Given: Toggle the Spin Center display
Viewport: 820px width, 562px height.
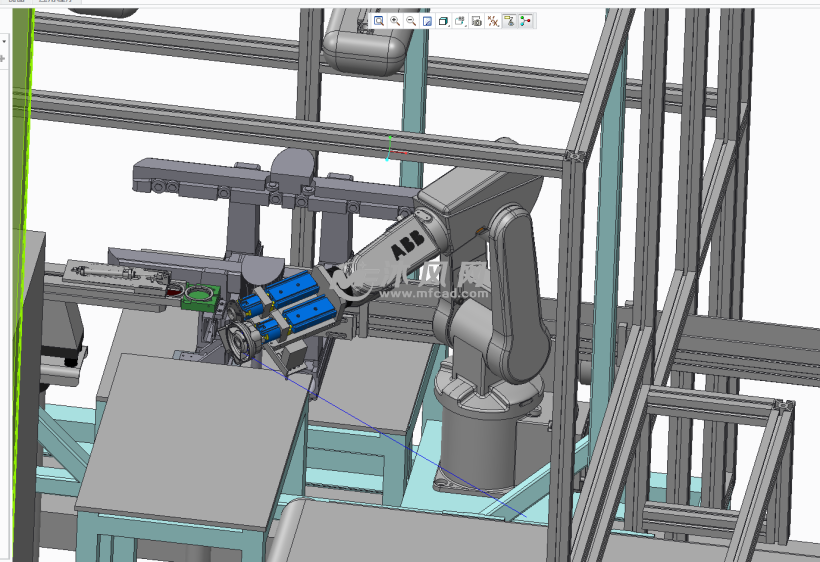Looking at the screenshot, I should click(526, 20).
